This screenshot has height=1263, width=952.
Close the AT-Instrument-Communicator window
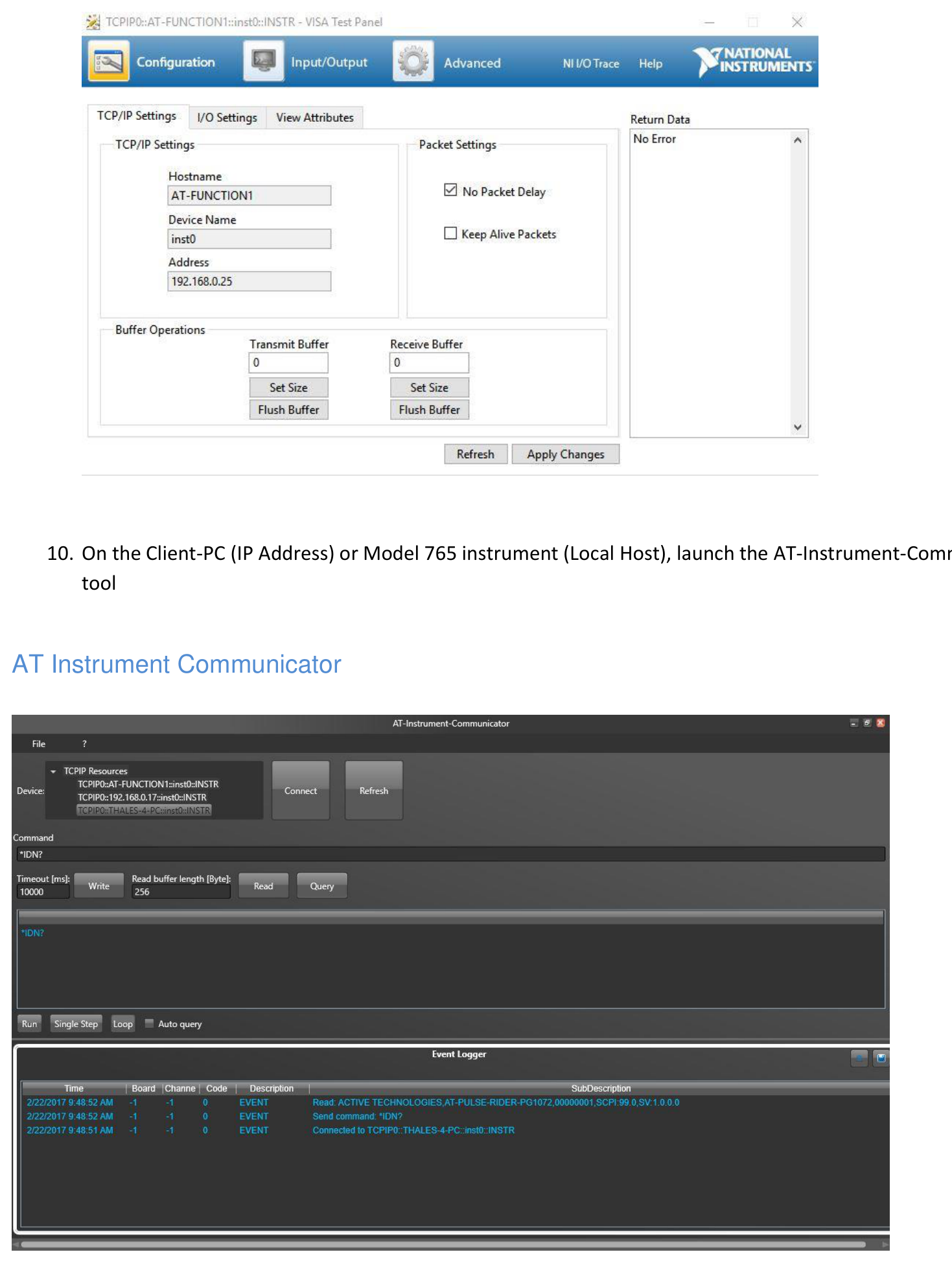tap(880, 723)
